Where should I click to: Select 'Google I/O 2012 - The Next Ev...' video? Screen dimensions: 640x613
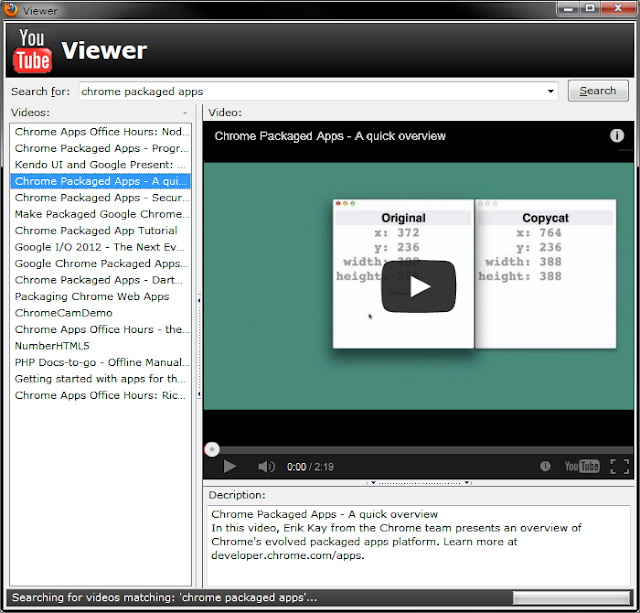pos(100,247)
